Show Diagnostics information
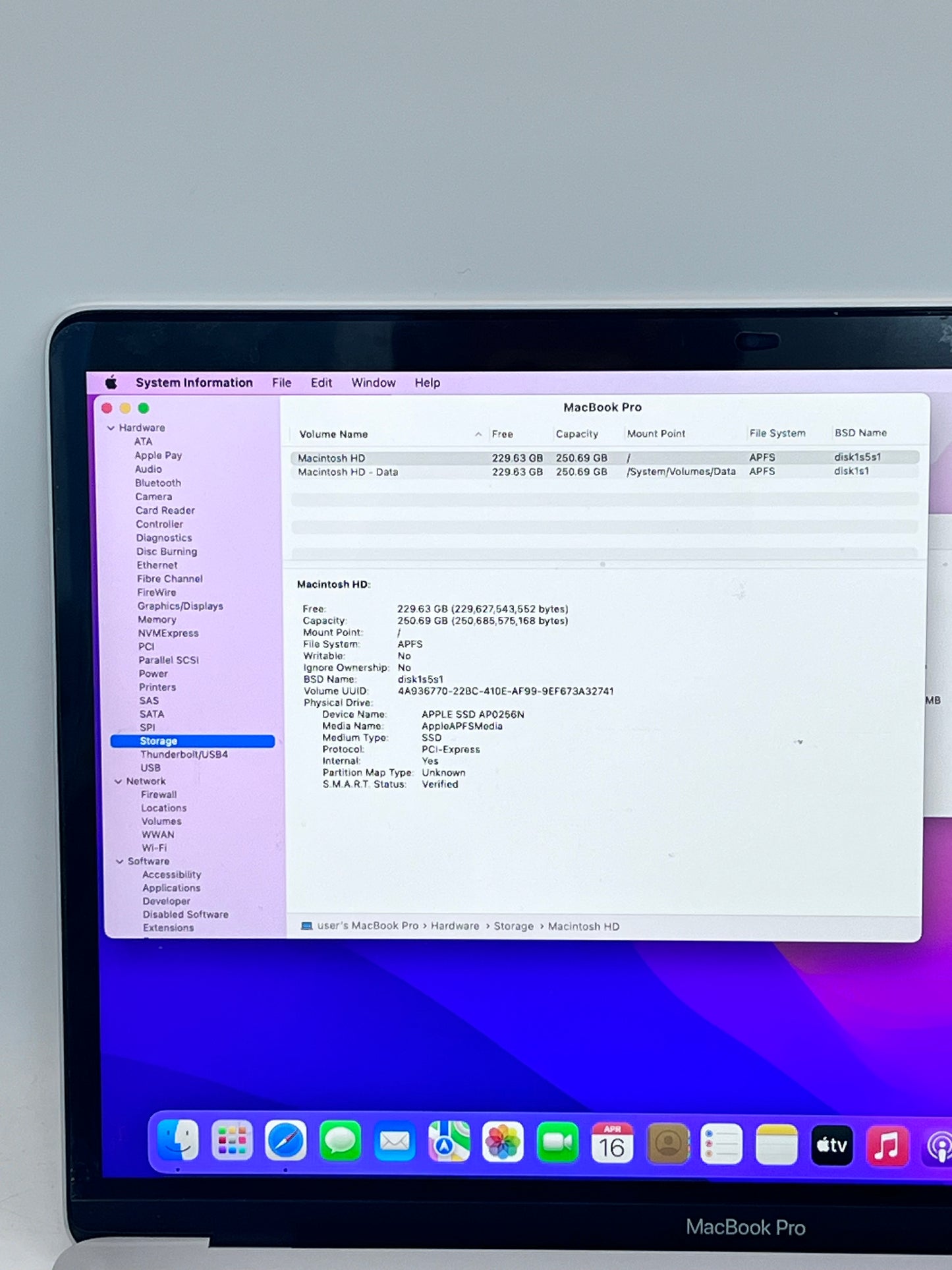The image size is (952, 1270). [164, 538]
